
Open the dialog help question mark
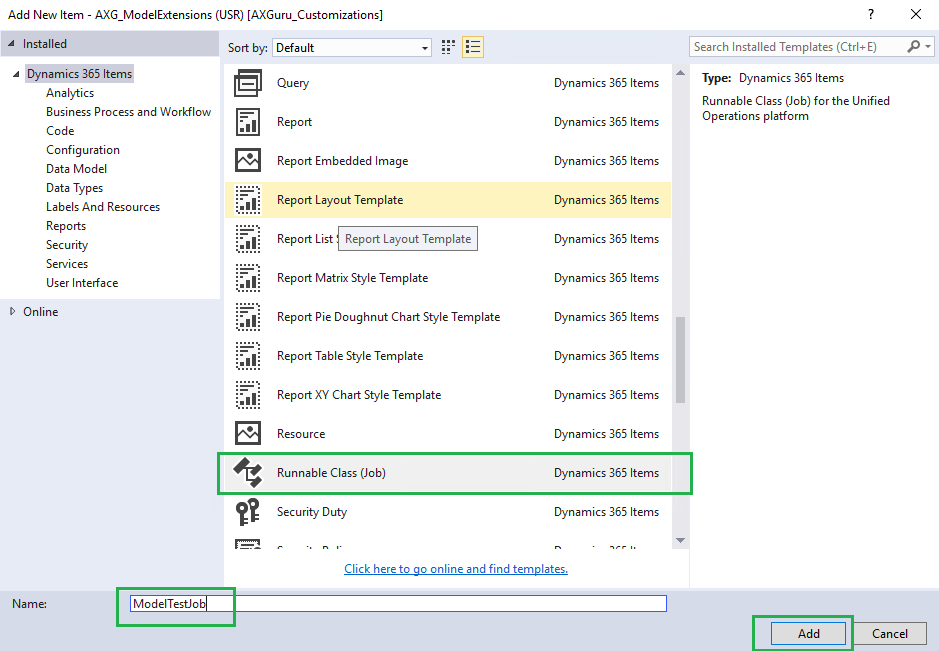coord(871,14)
